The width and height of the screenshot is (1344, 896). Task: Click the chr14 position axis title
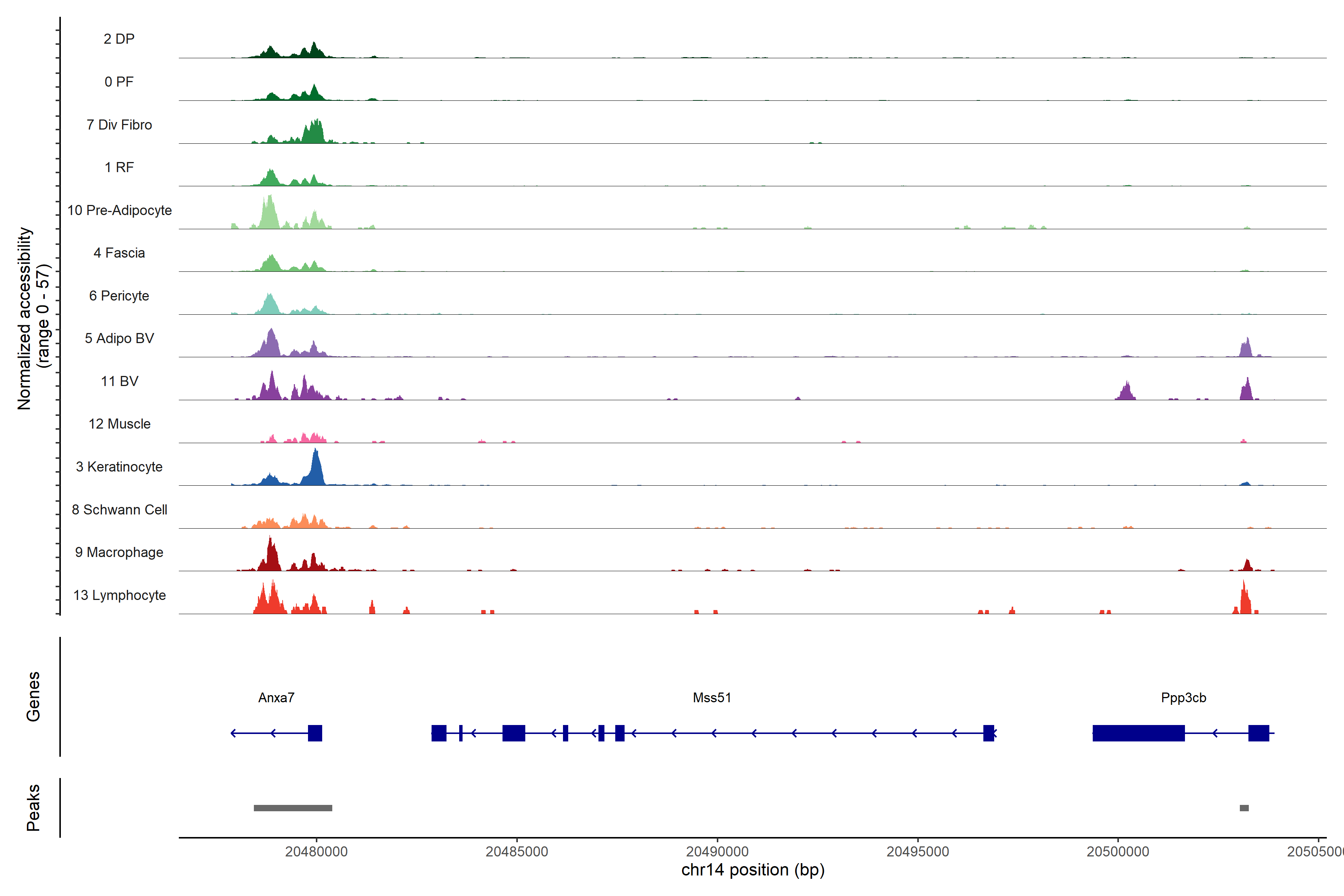tap(753, 870)
